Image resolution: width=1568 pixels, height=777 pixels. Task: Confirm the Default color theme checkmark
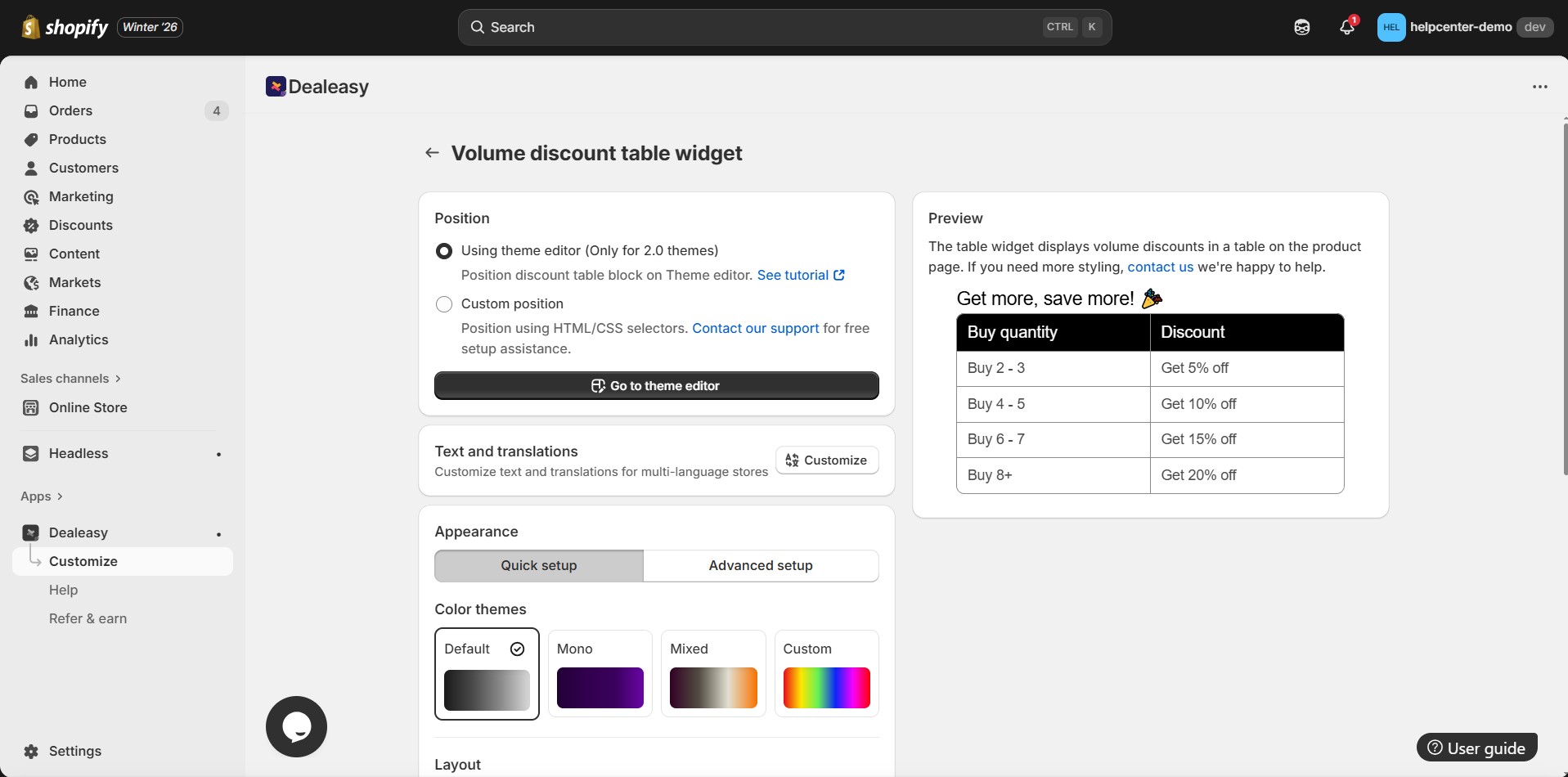coord(517,649)
